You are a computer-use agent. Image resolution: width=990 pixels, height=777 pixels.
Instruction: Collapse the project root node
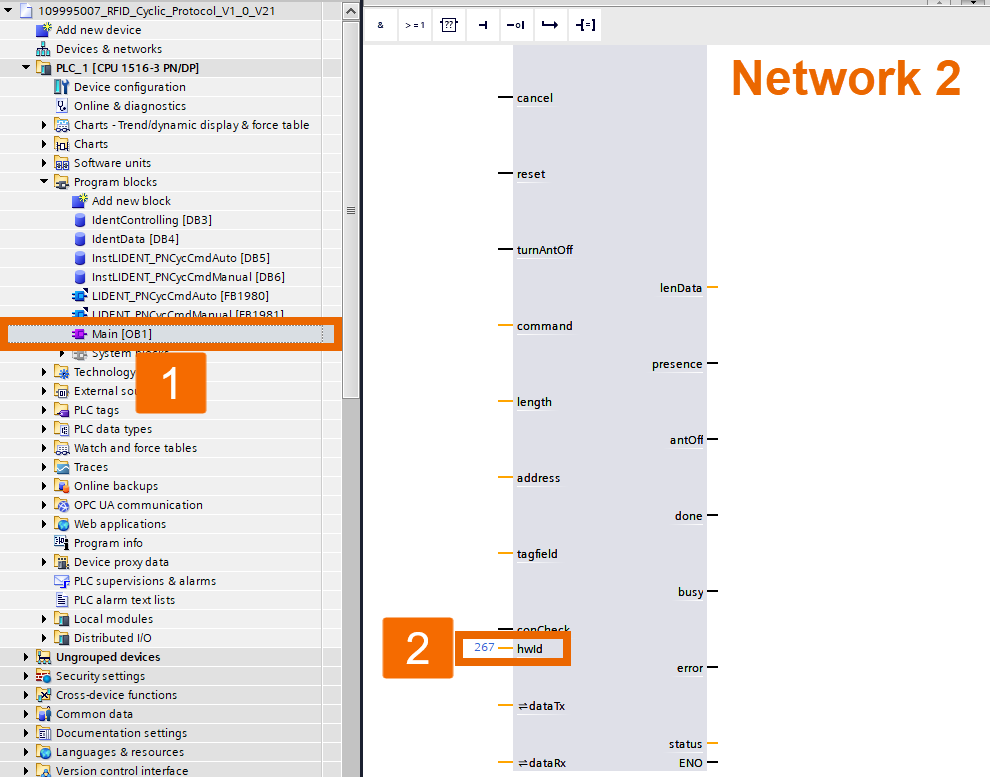pos(8,10)
